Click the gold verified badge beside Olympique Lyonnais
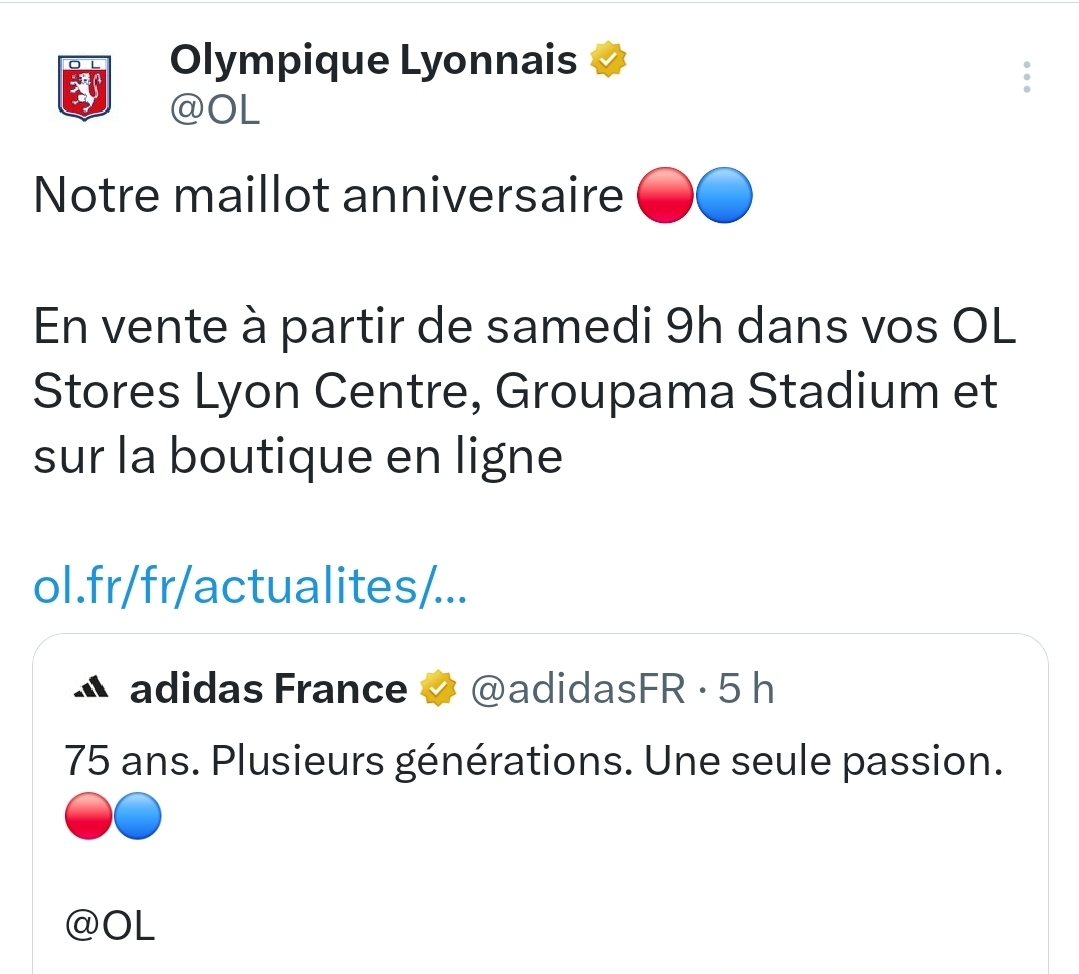 [x=608, y=59]
